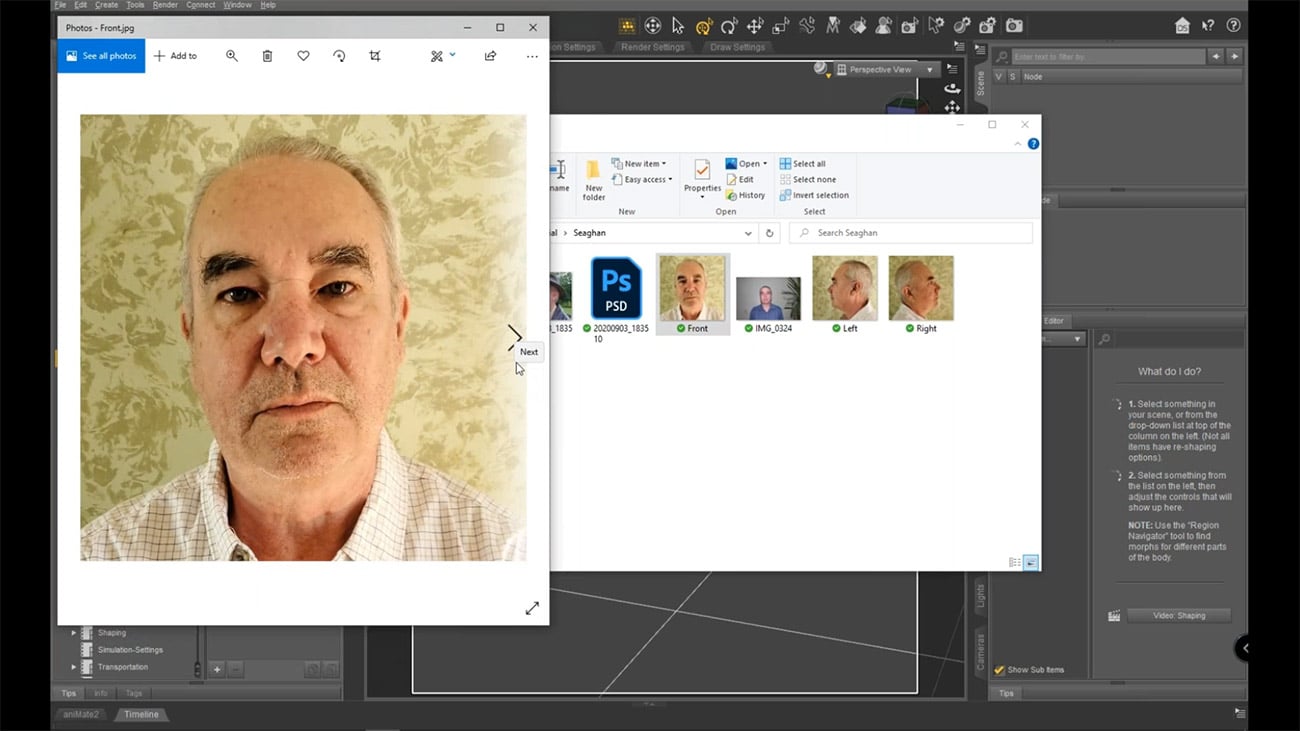Expand the Shaping tree item
Image resolution: width=1300 pixels, height=731 pixels.
click(73, 633)
